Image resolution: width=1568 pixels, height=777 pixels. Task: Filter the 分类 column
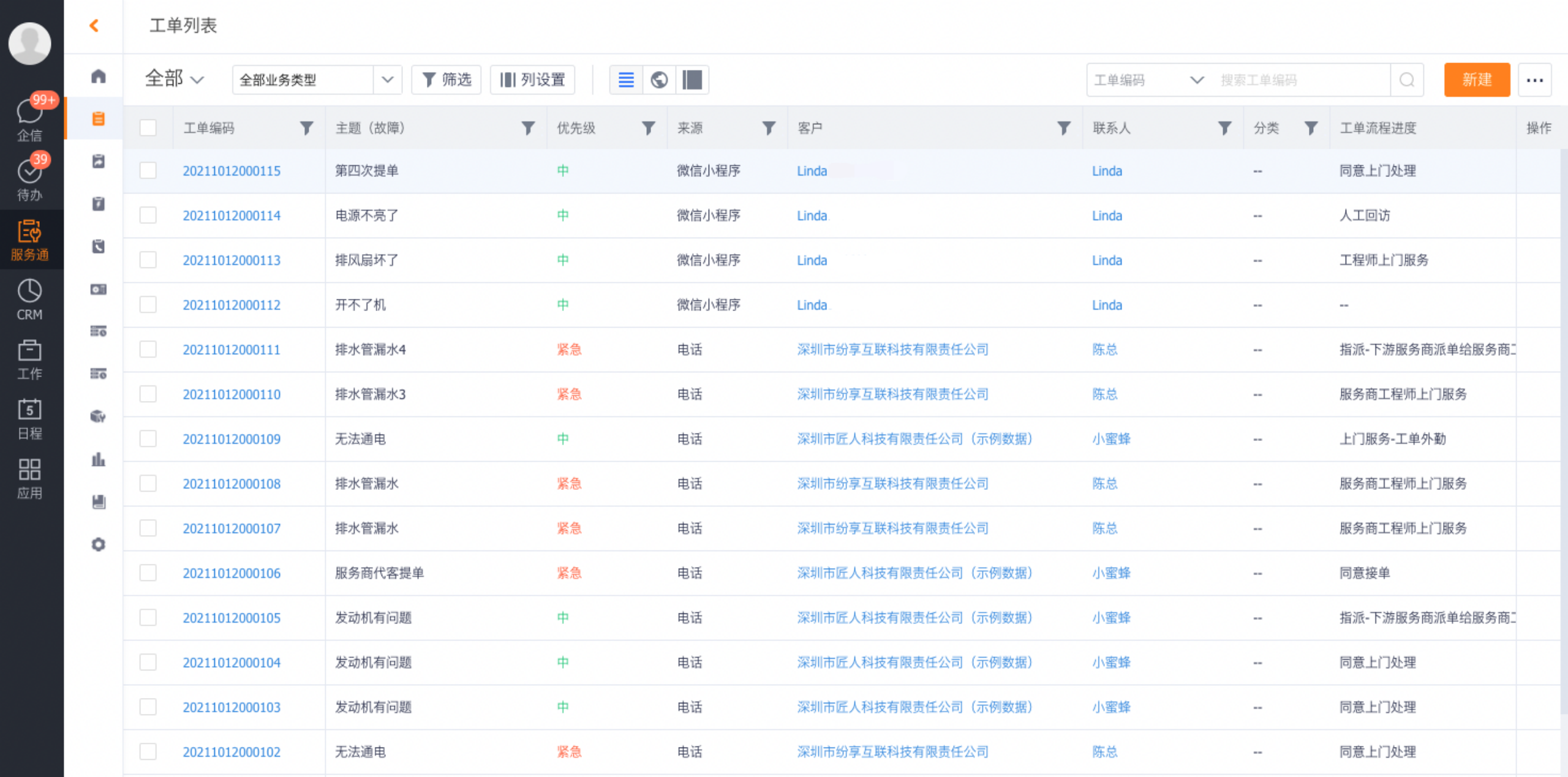point(1311,127)
